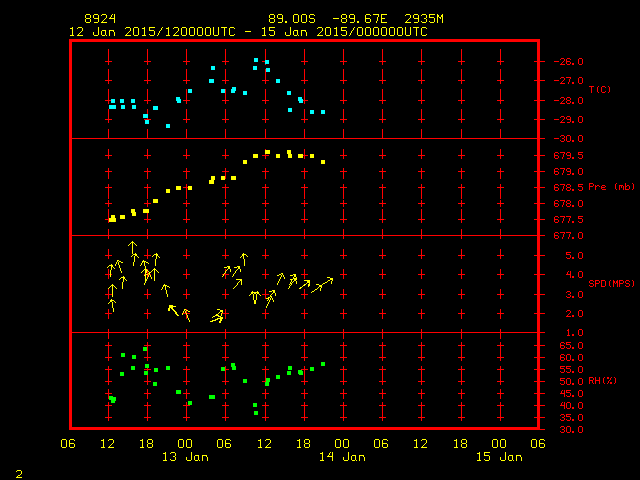Click the SPD(MPS) axis label

coord(611,283)
